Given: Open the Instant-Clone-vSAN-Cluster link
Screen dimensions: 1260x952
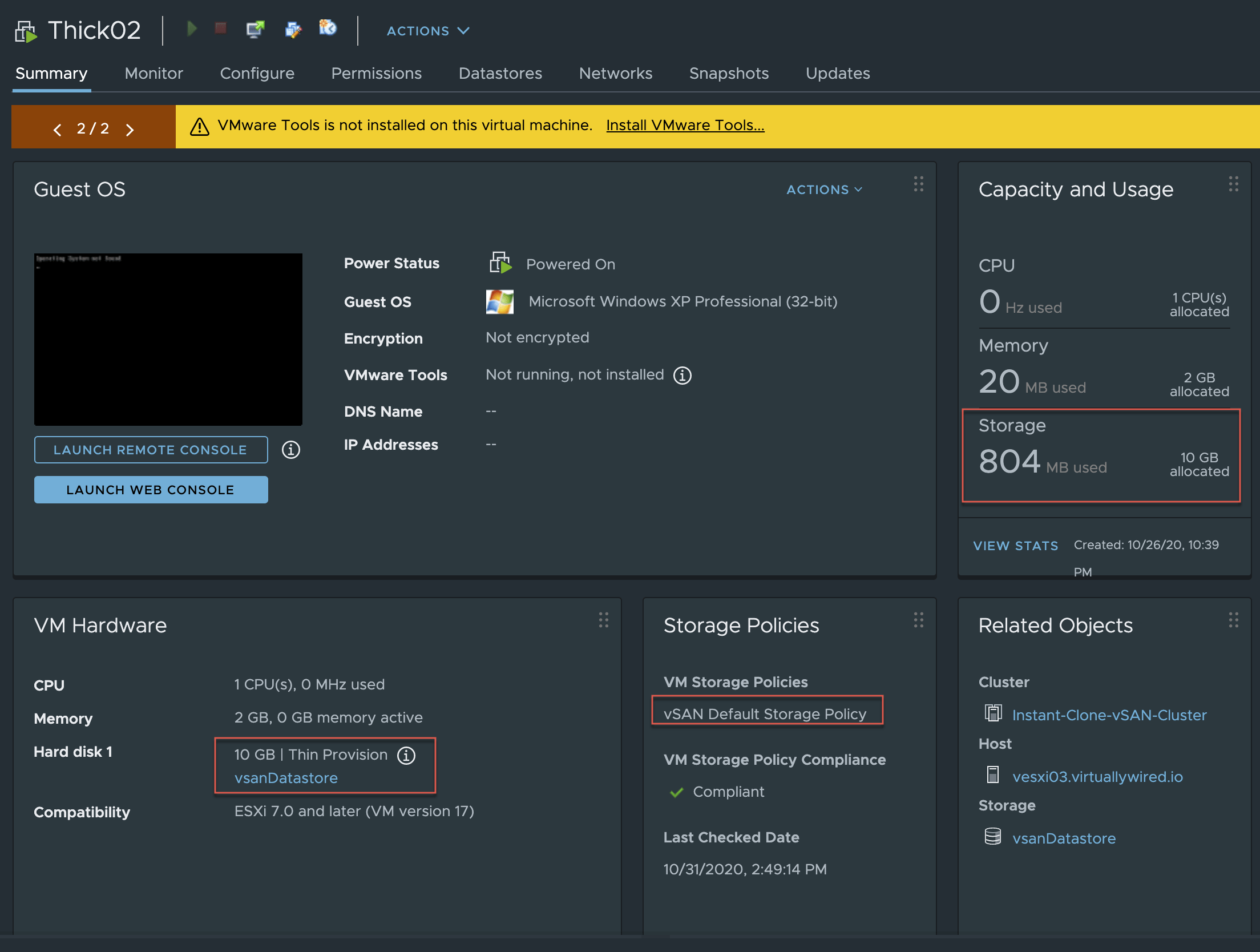Looking at the screenshot, I should pos(1109,715).
